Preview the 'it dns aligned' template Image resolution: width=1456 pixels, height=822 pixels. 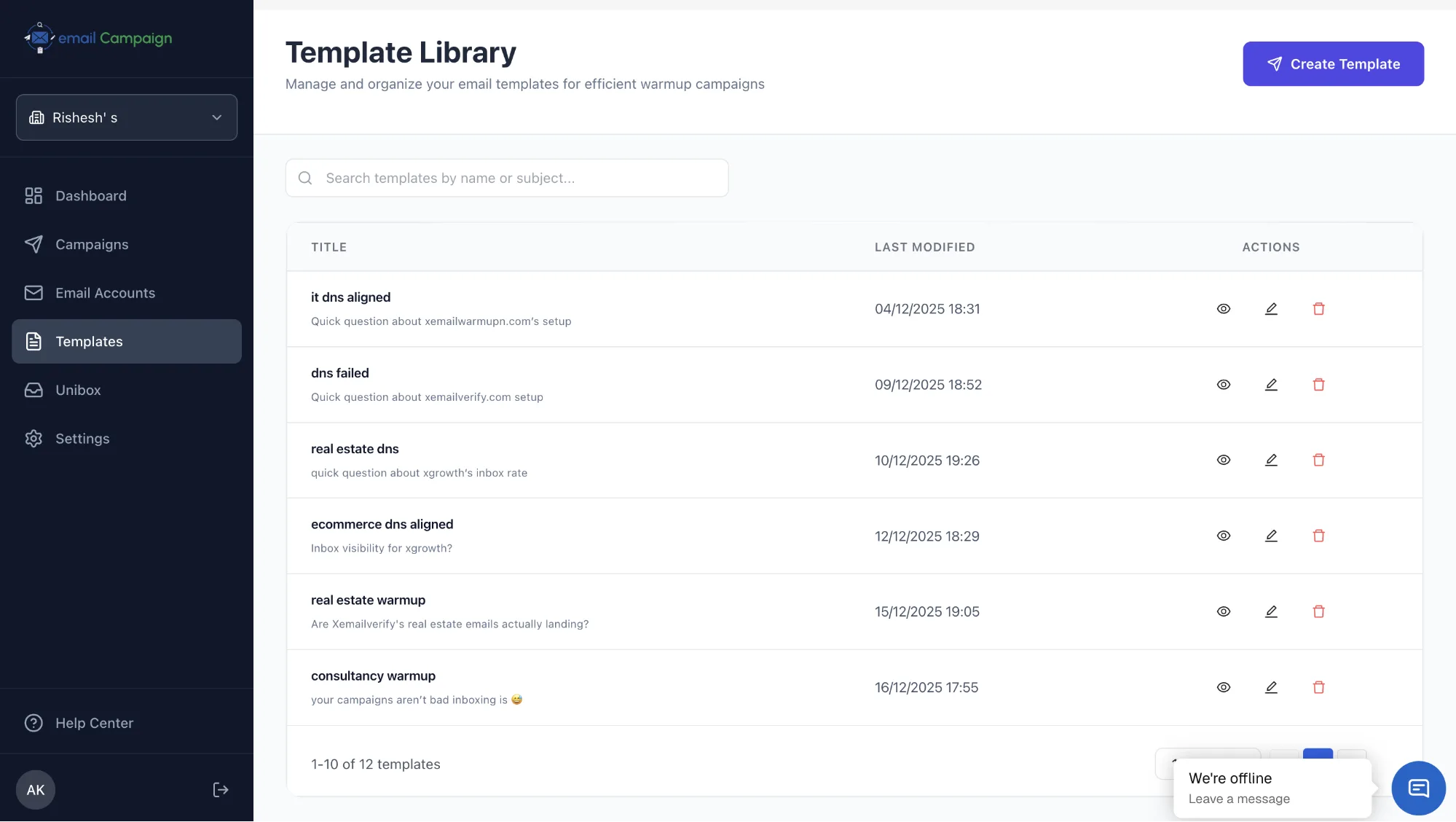(x=1224, y=309)
